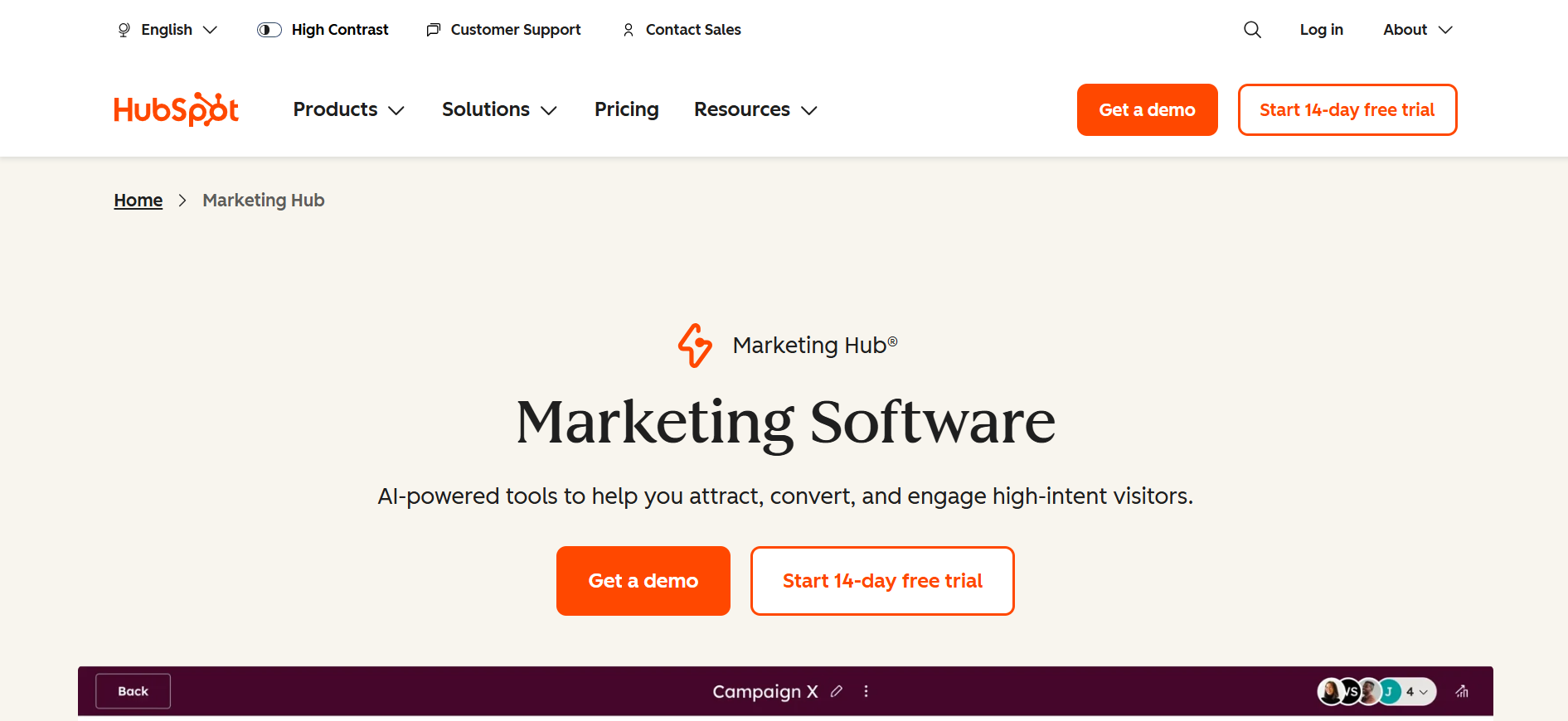Open the Campaign X kebab menu

tap(866, 691)
